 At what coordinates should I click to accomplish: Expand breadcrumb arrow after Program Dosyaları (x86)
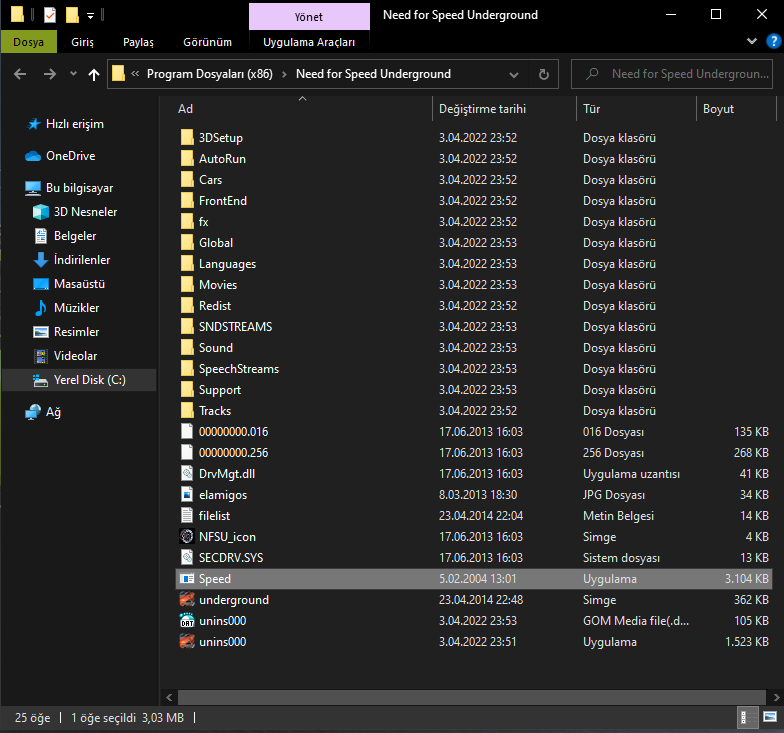pos(284,74)
